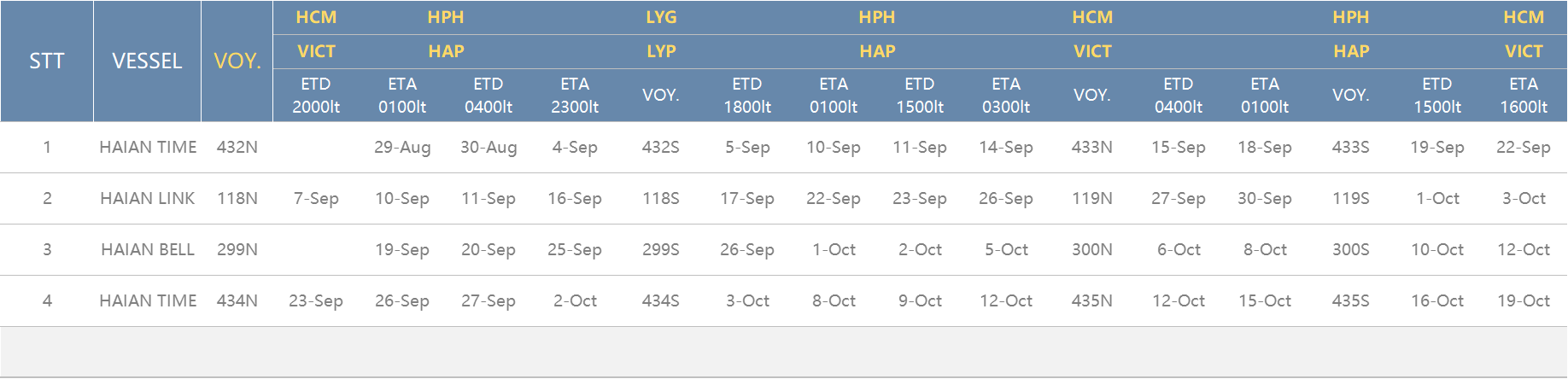
Task: Click HAIAN LINK vessel name
Action: tap(147, 198)
